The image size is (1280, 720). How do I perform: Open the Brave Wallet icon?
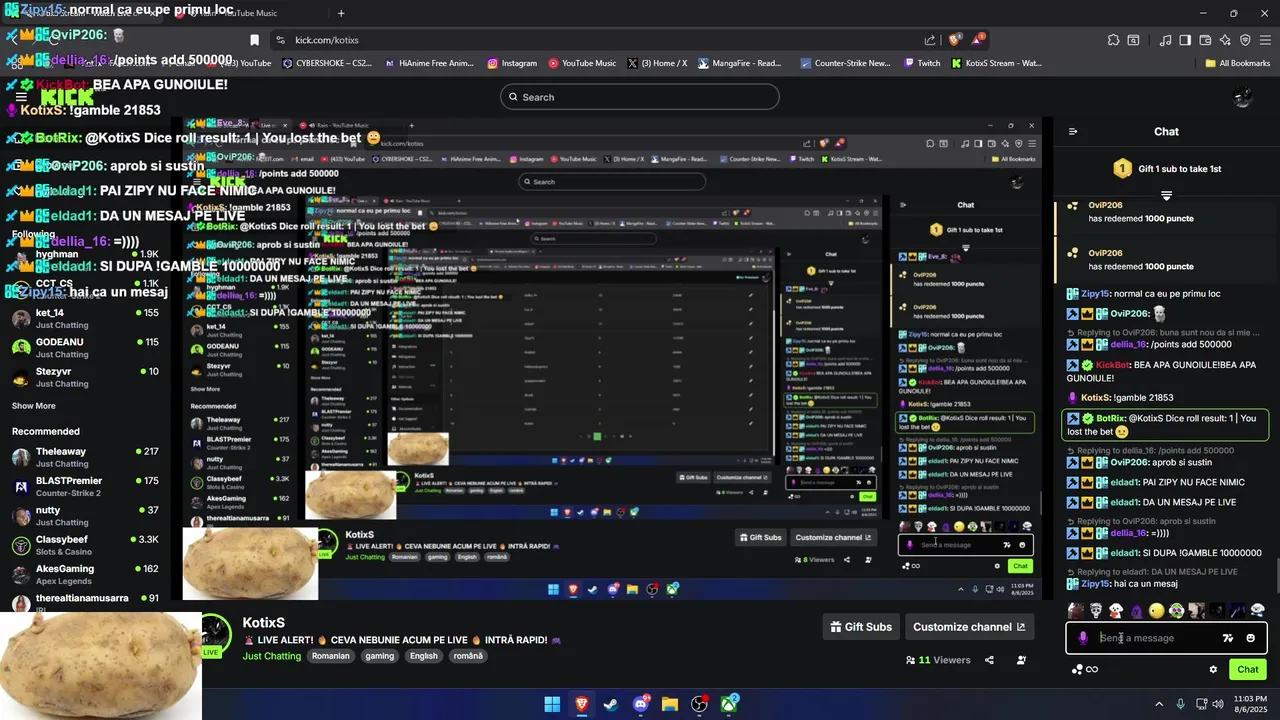[x=1205, y=40]
